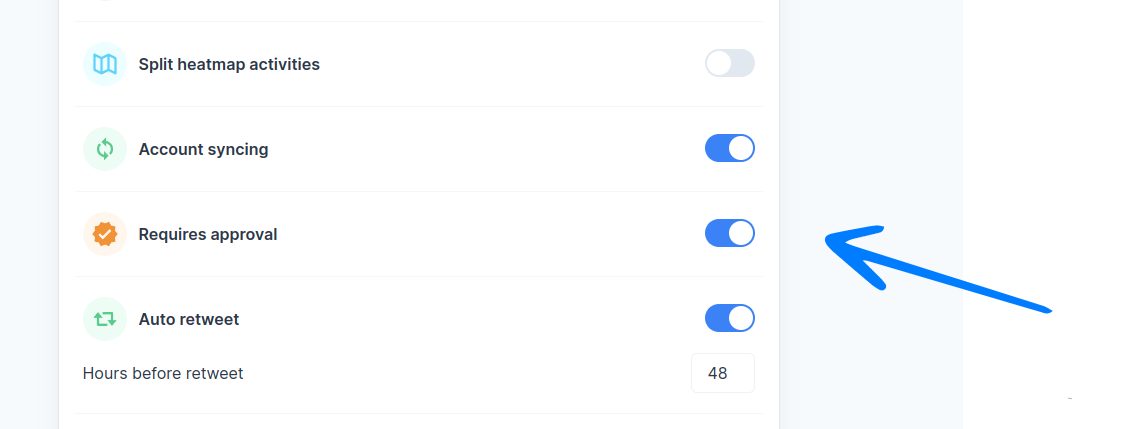1126x429 pixels.
Task: Select the Auto retweet label text
Action: [189, 319]
